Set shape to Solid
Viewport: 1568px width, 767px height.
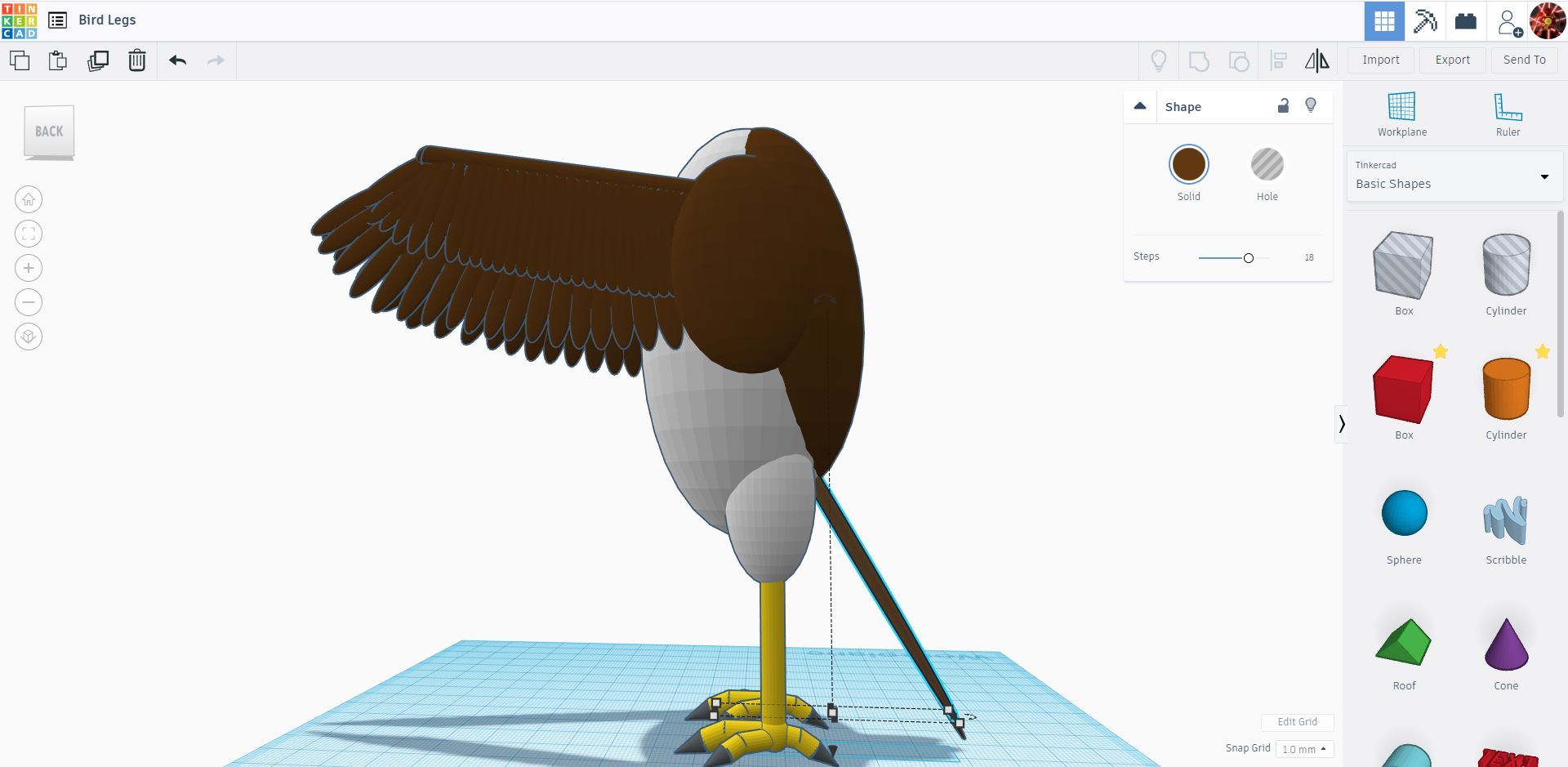(x=1188, y=172)
